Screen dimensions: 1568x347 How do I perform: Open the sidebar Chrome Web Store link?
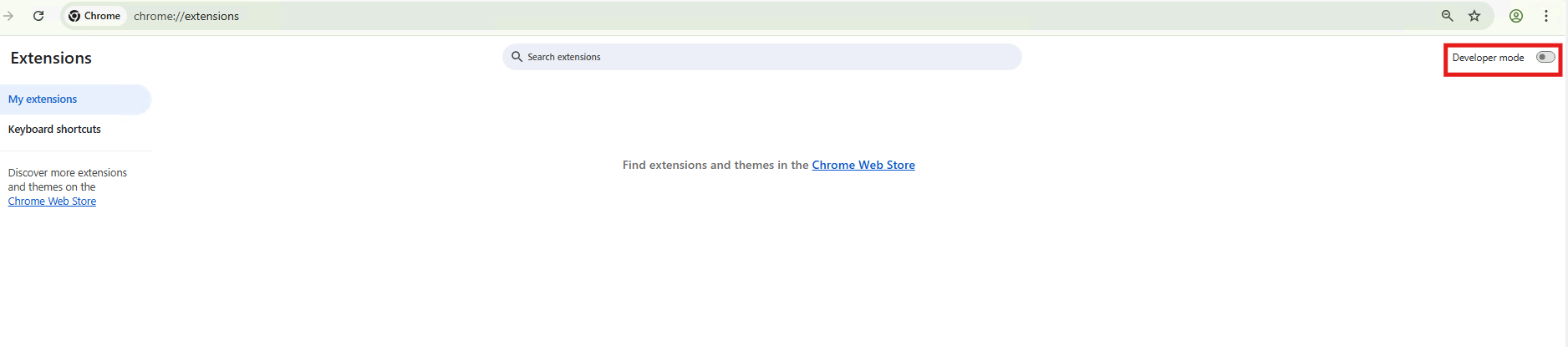click(x=52, y=202)
